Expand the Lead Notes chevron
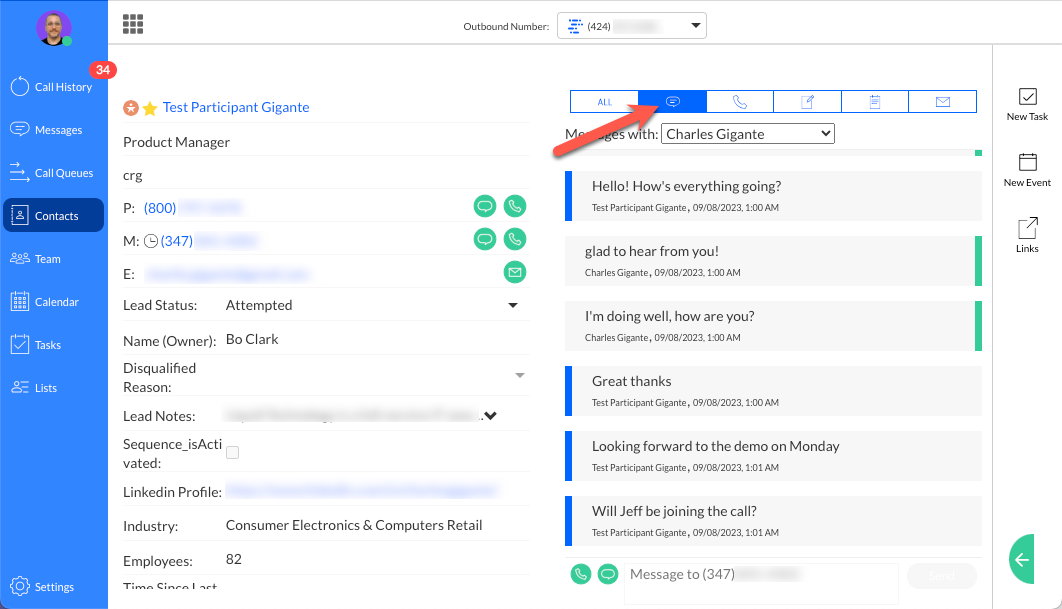1062x609 pixels. click(490, 416)
